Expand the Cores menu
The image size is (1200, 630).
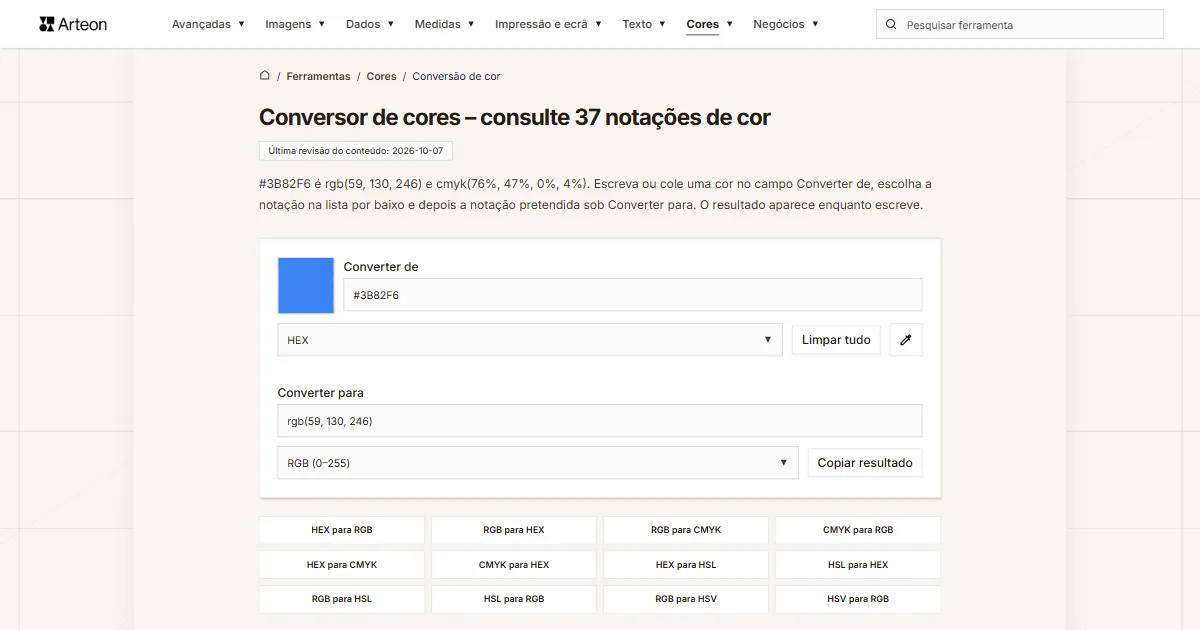710,24
